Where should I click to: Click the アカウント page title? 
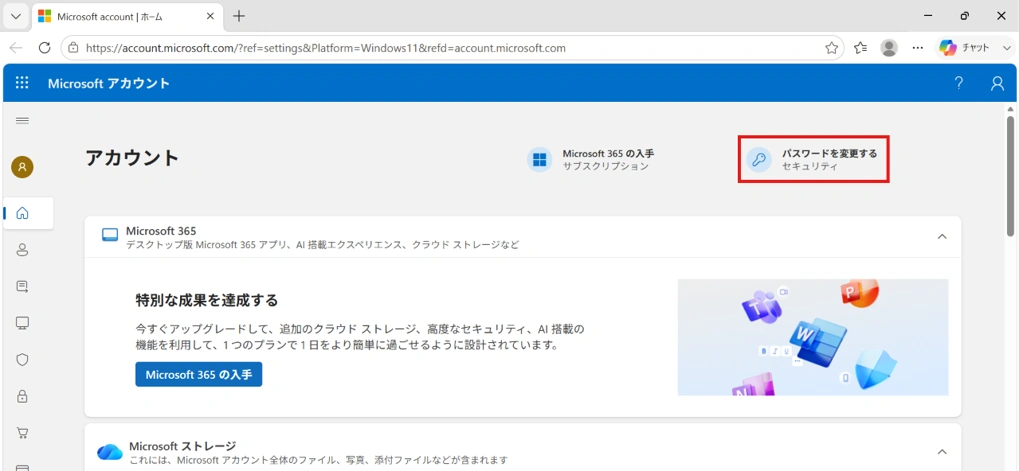pos(132,158)
